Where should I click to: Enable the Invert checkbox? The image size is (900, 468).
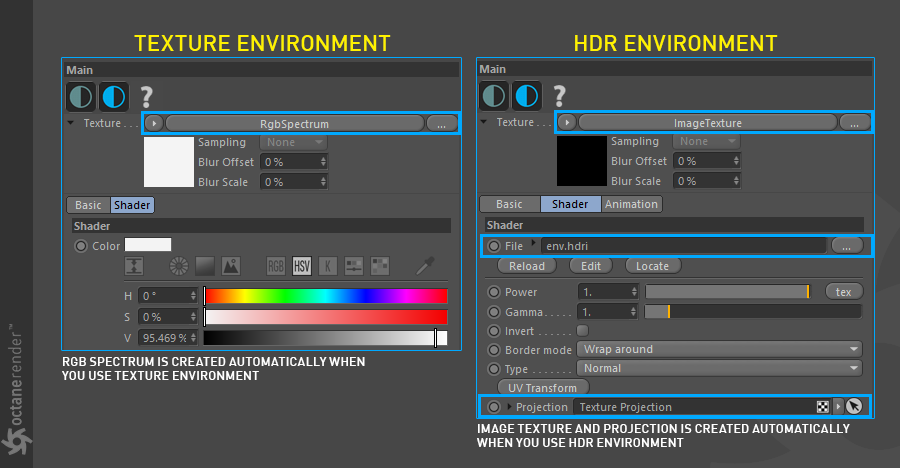[583, 330]
